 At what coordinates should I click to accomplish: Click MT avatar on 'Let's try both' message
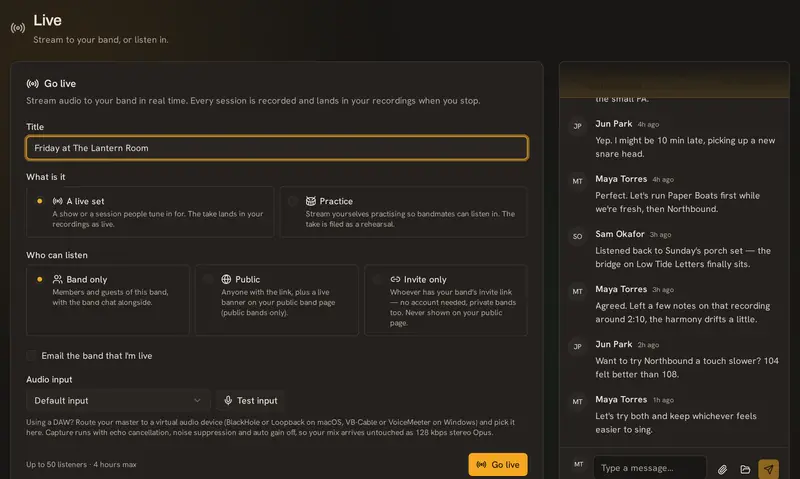tap(578, 401)
